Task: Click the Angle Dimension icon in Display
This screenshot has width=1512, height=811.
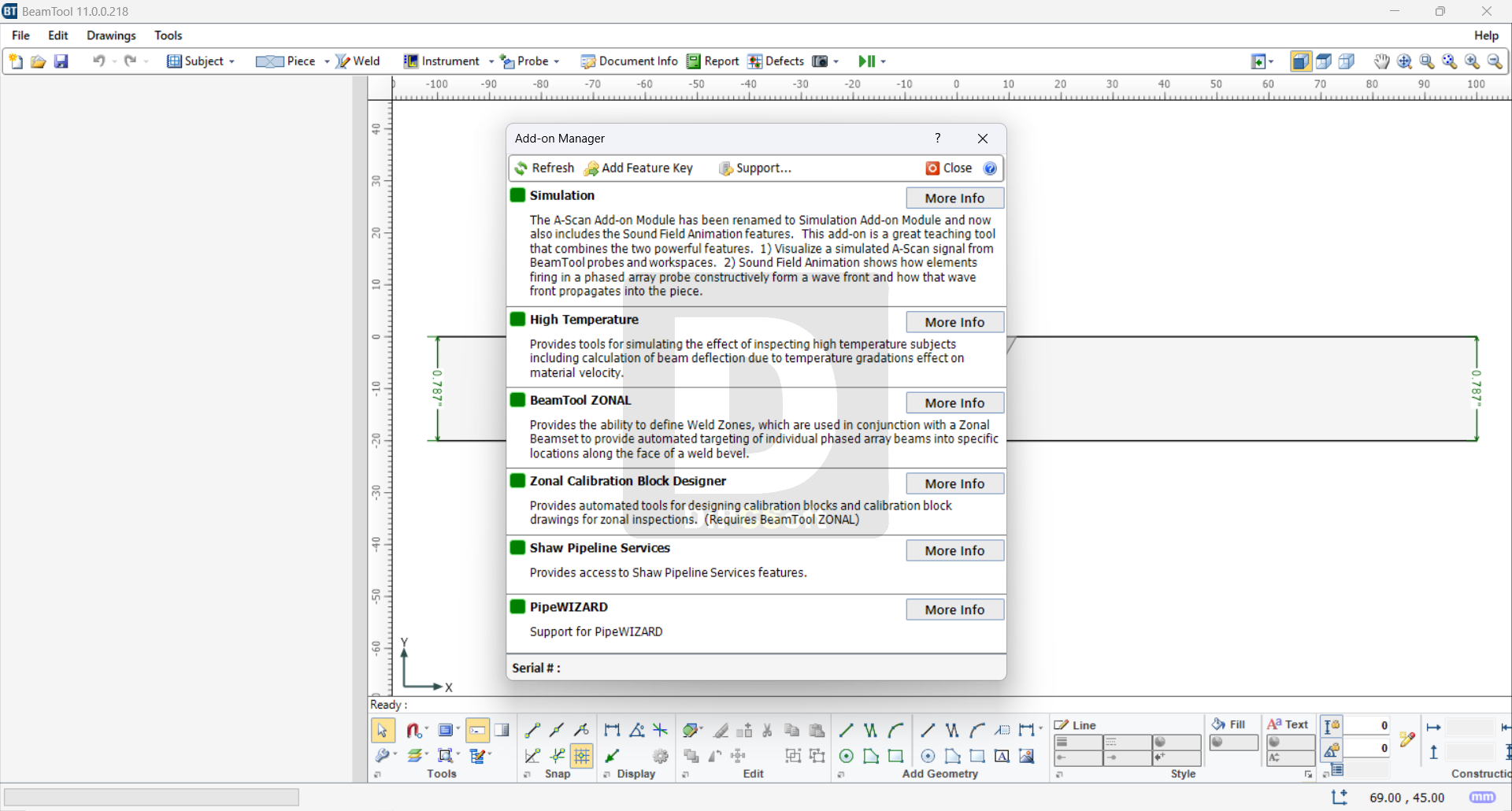Action: 637,731
